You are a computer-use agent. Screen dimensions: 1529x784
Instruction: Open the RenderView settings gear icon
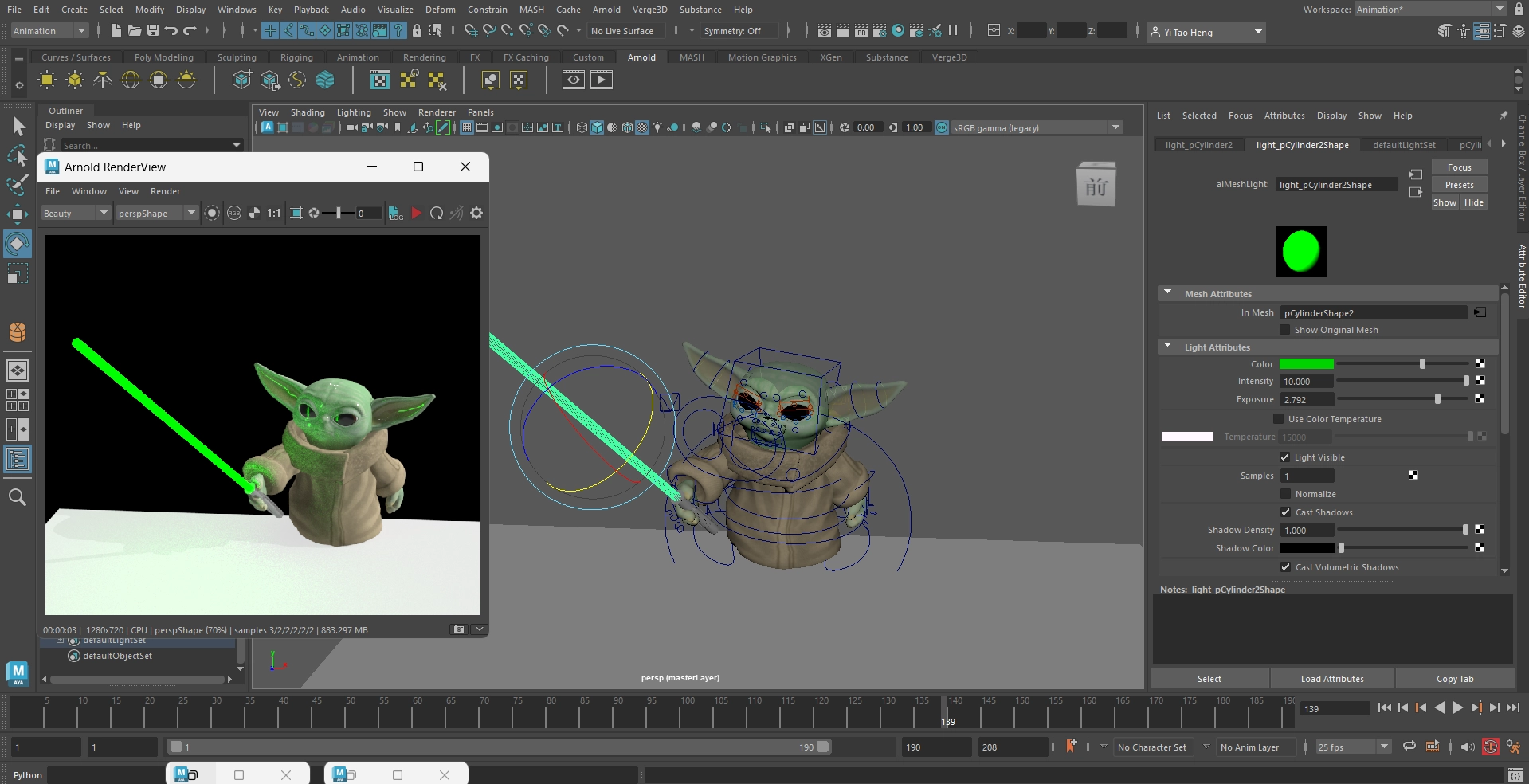[x=476, y=214]
